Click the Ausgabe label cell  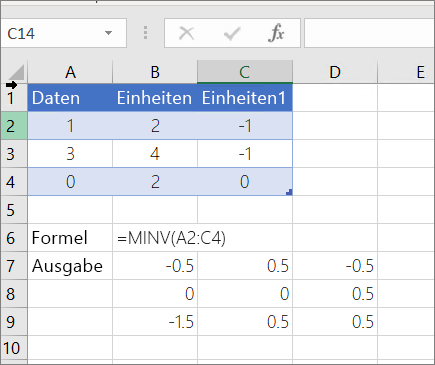point(70,266)
